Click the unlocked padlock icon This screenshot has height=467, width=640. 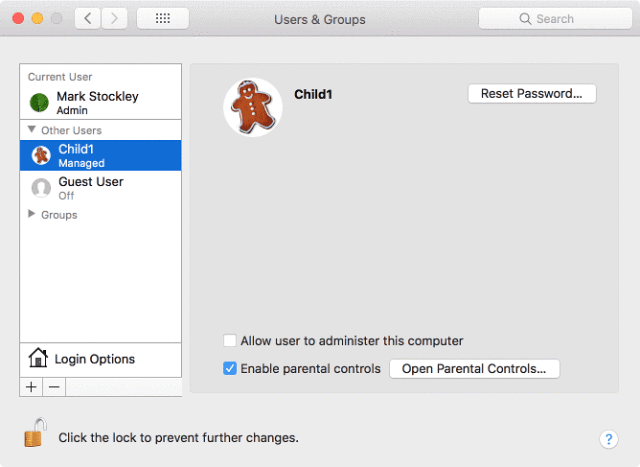coord(35,433)
